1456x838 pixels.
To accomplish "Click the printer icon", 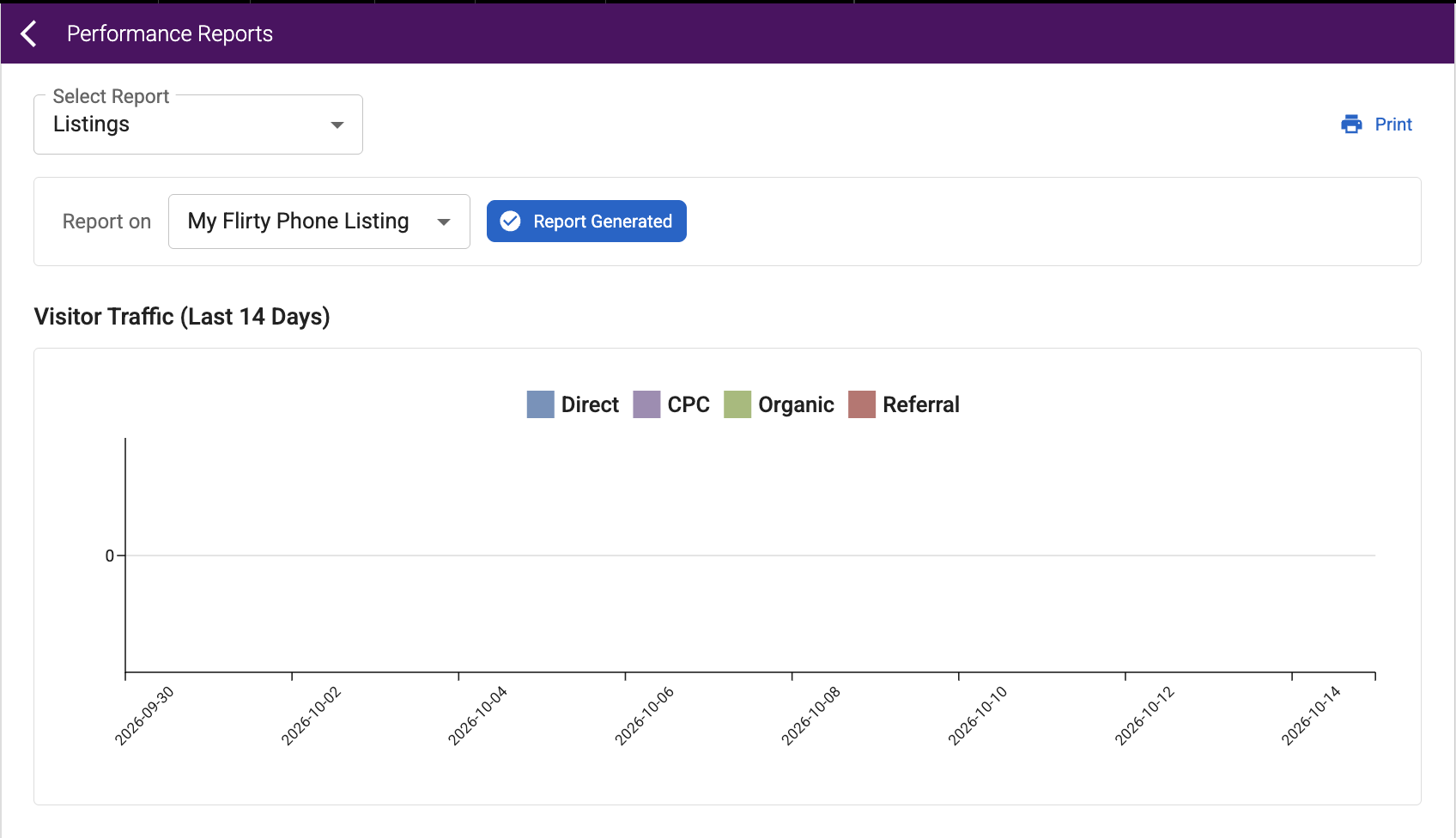I will tap(1351, 124).
